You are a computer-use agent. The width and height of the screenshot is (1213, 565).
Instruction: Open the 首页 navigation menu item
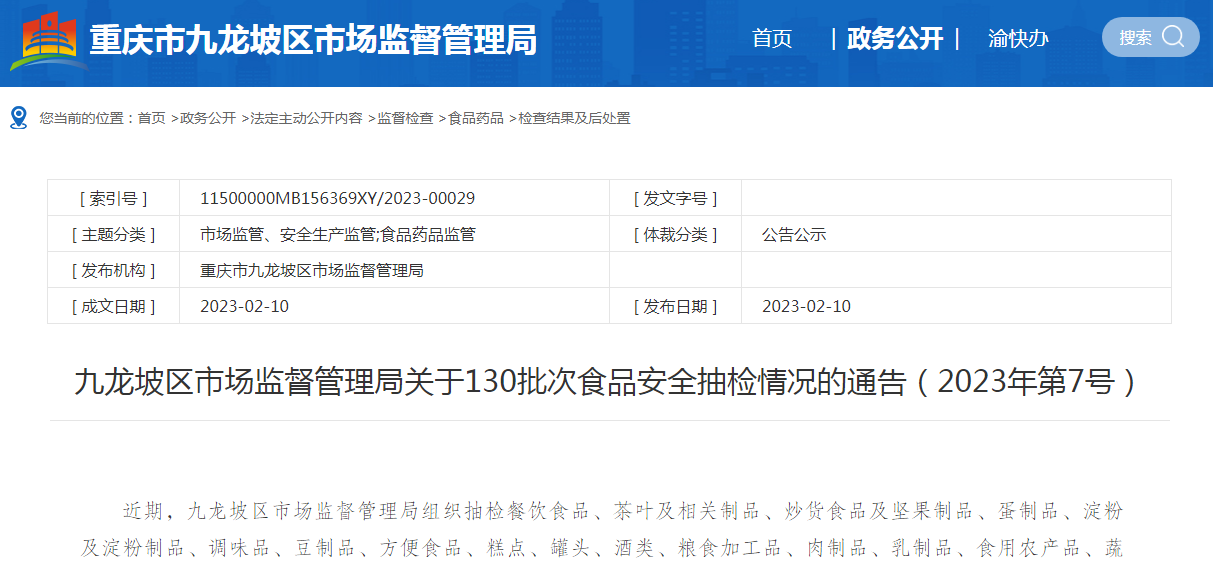pyautogui.click(x=772, y=39)
